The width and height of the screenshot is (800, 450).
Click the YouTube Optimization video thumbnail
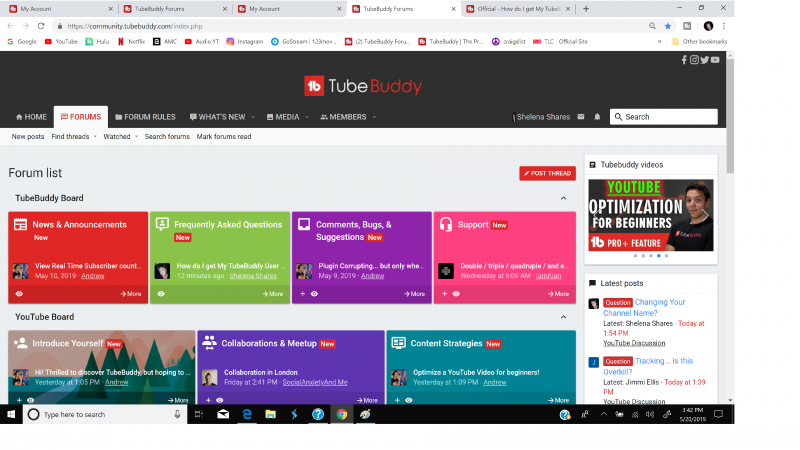[650, 215]
